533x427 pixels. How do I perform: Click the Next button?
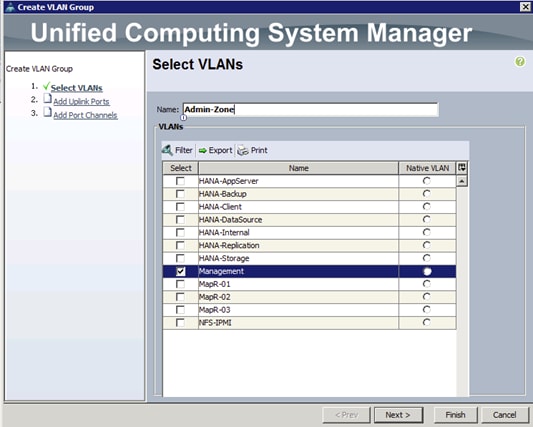[x=398, y=415]
